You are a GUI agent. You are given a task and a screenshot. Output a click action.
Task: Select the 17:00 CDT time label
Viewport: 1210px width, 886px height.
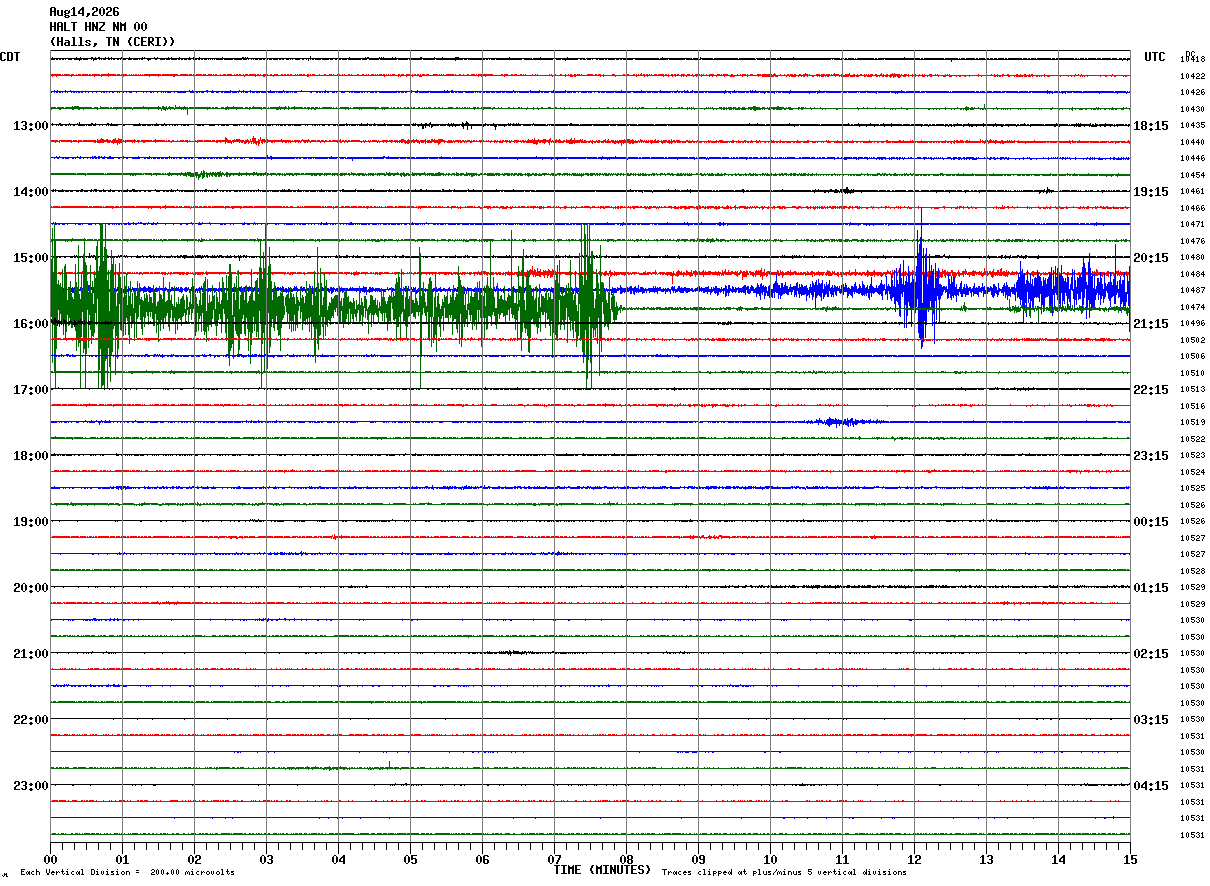click(31, 390)
